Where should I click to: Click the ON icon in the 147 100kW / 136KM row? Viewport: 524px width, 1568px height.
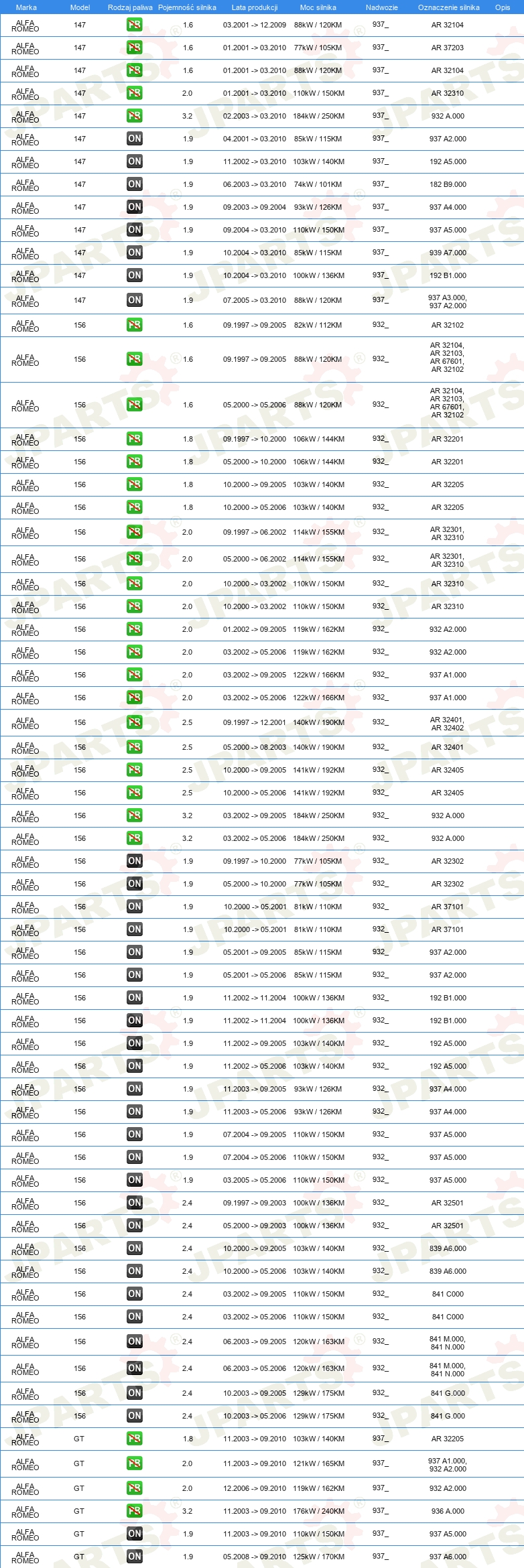tap(134, 275)
